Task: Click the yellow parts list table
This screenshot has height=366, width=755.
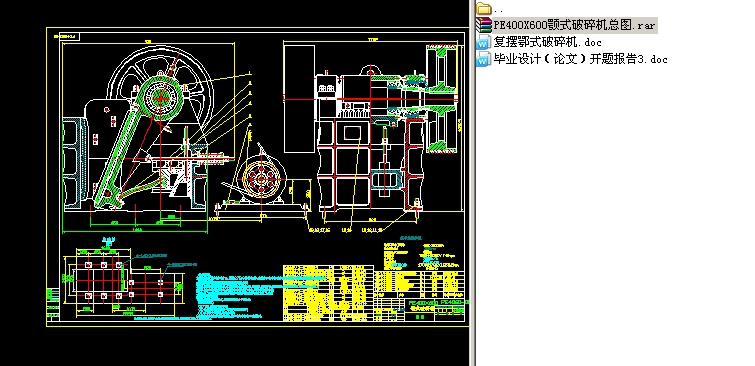Action: pos(328,293)
